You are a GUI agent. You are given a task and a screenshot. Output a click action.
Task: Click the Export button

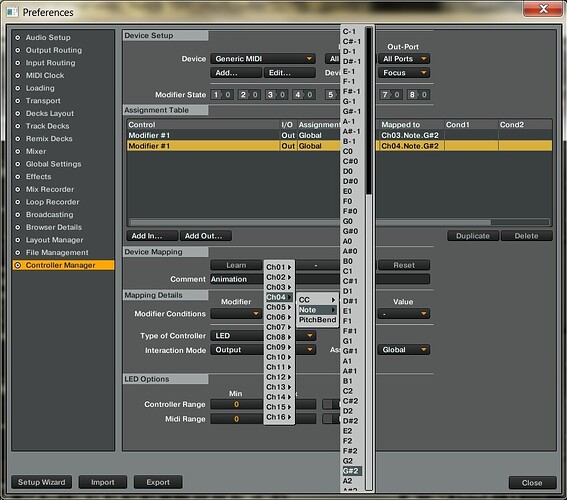coord(158,482)
